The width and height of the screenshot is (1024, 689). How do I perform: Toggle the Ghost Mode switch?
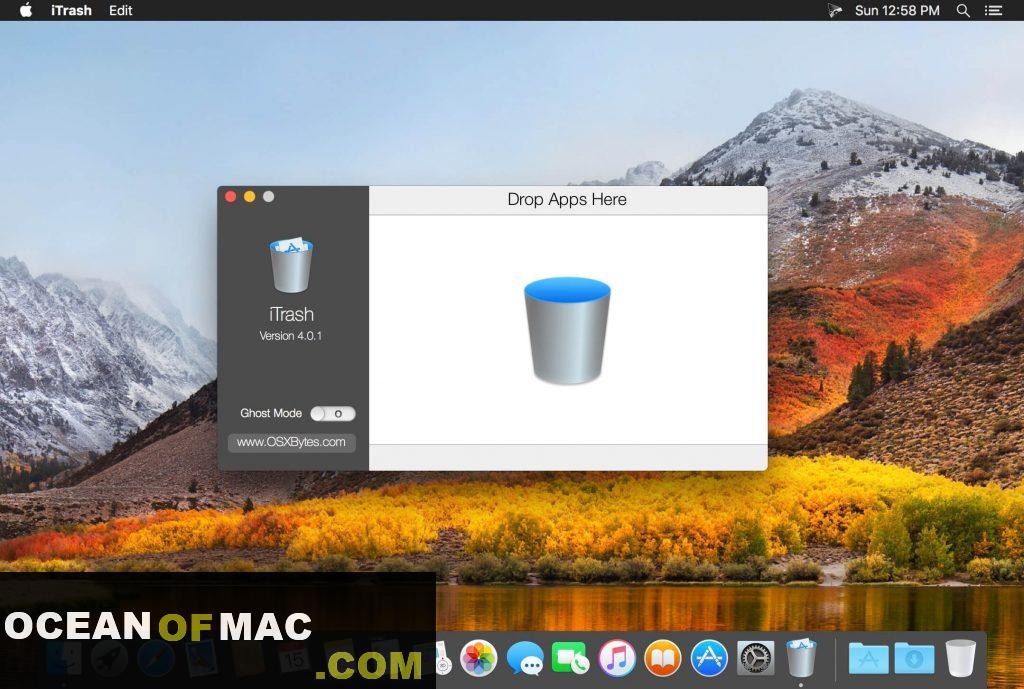[x=333, y=413]
